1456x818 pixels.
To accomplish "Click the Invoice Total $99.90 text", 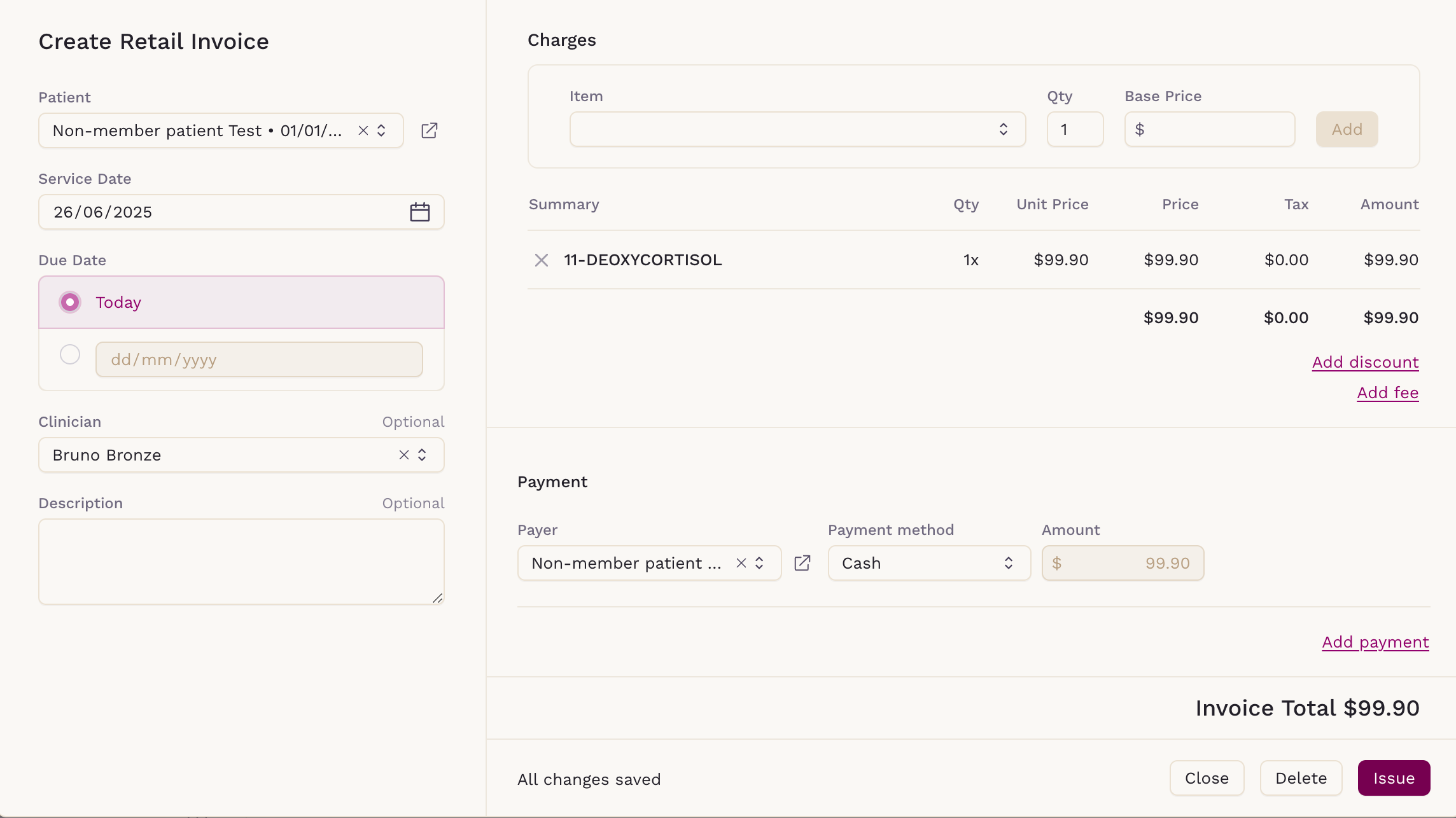I will pyautogui.click(x=1307, y=708).
